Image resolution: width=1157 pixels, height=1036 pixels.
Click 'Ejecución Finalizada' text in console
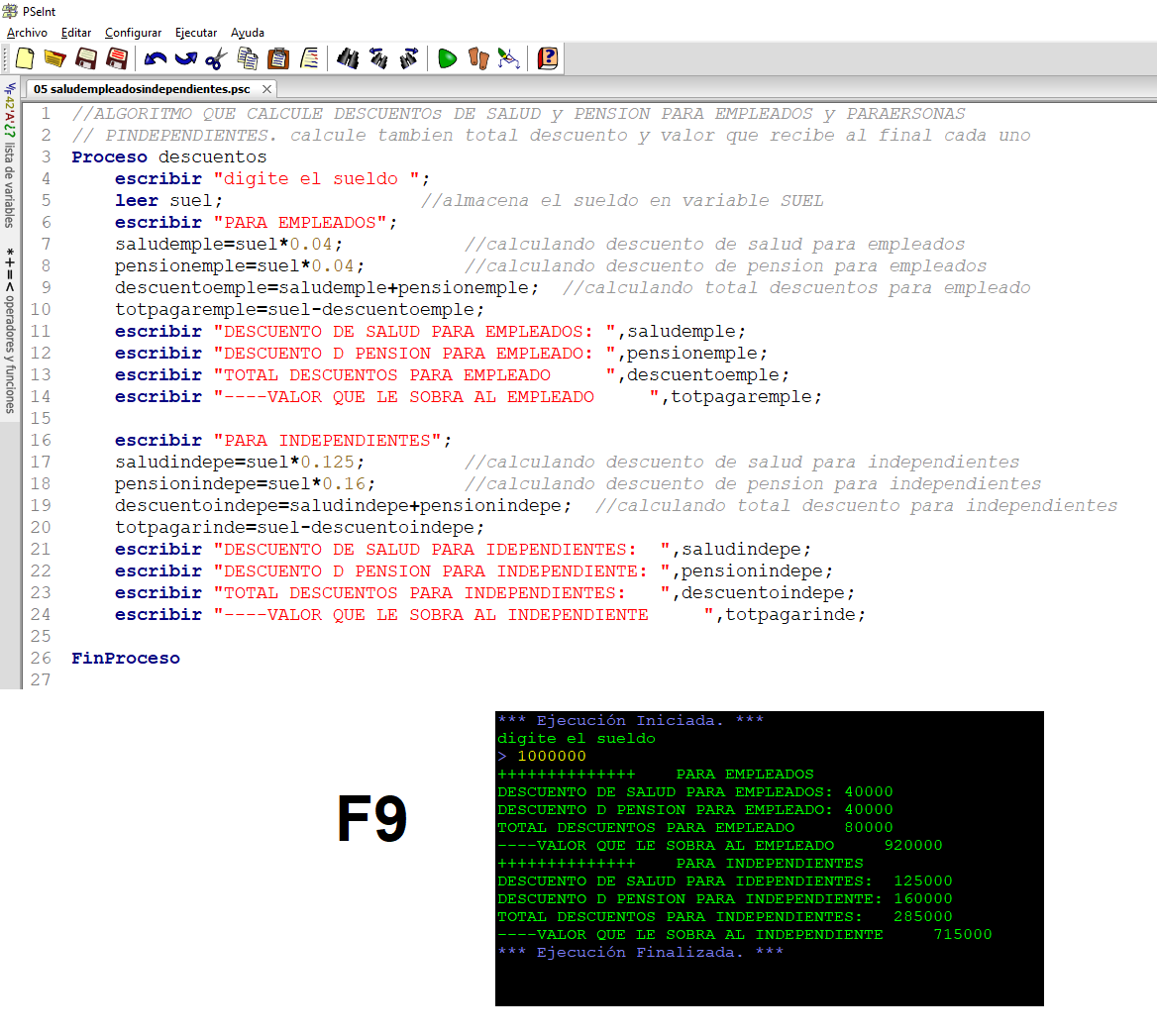(x=639, y=952)
